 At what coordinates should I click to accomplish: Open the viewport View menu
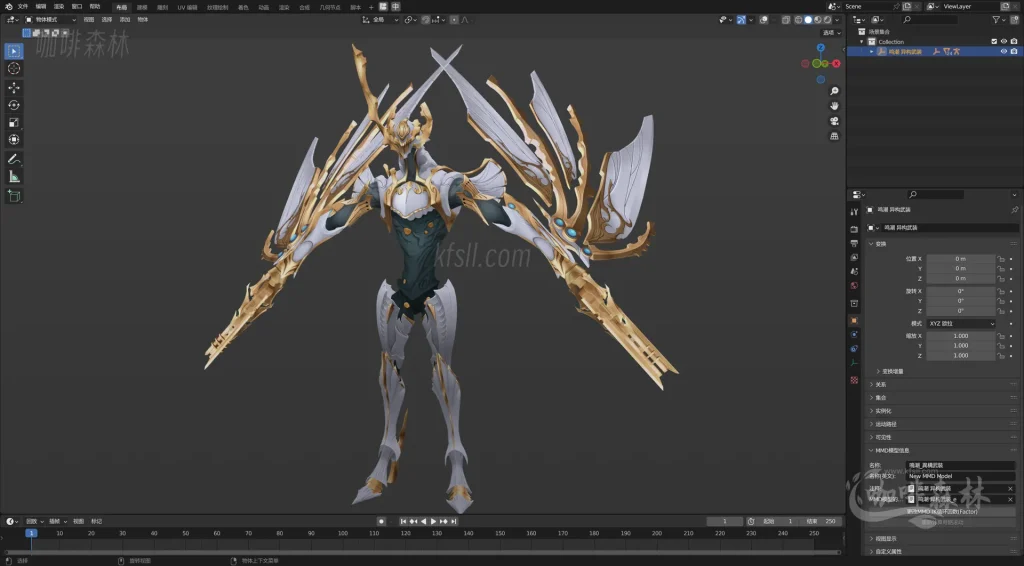coord(89,20)
